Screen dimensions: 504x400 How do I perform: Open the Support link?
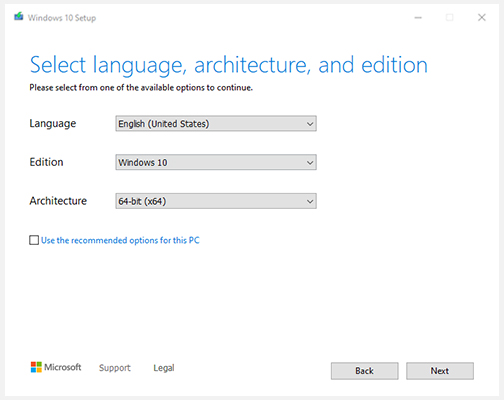115,368
